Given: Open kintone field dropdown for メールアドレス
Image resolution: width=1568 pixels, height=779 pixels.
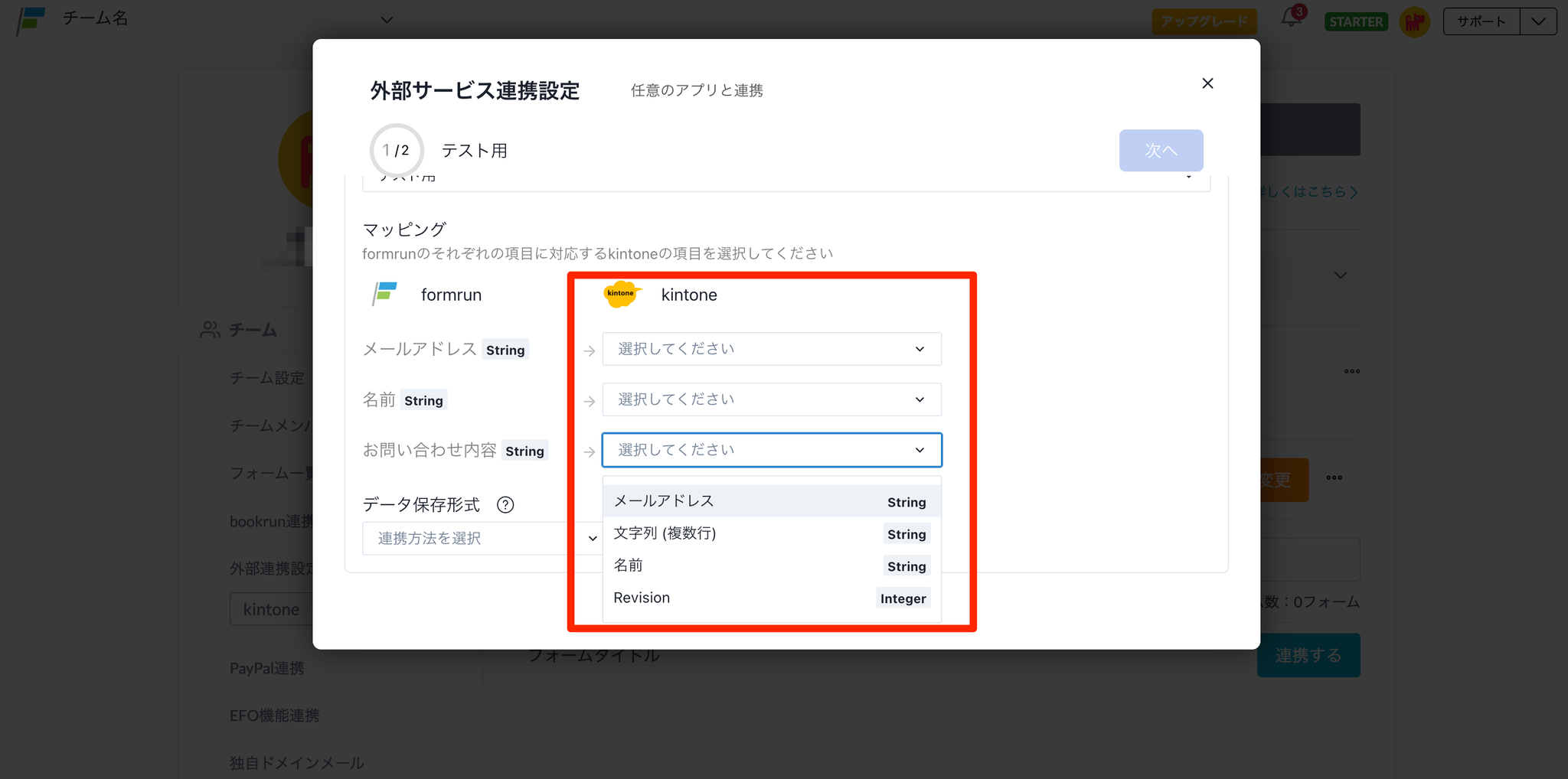Looking at the screenshot, I should click(x=771, y=349).
